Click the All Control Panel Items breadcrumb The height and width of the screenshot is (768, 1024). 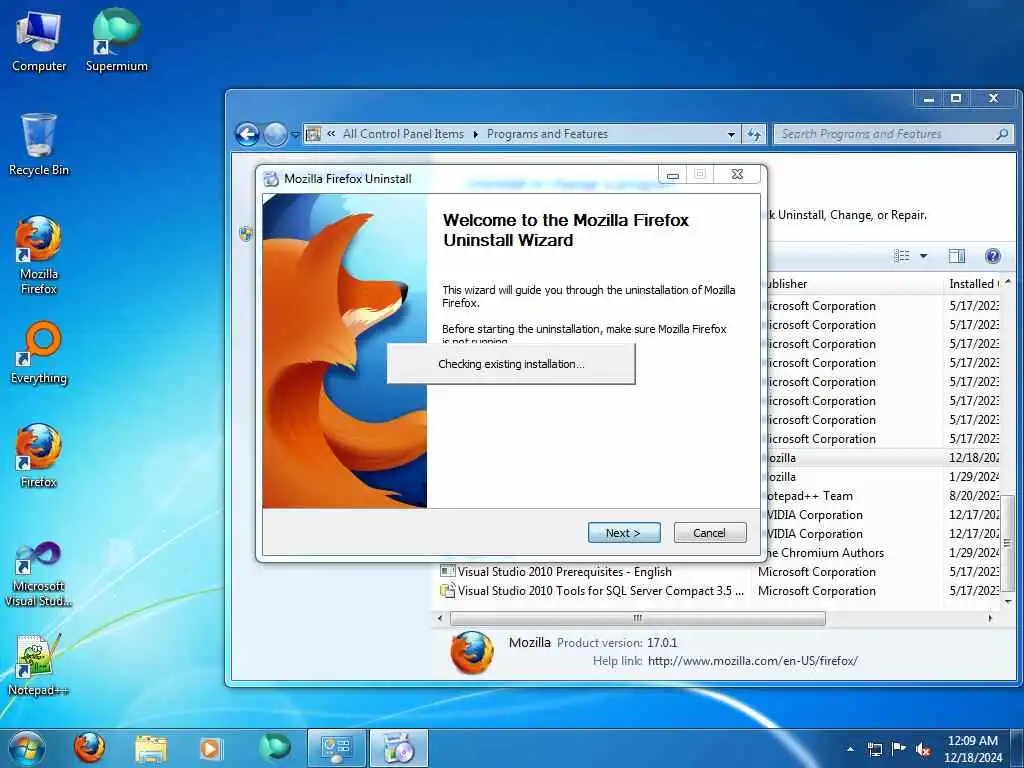tap(403, 134)
